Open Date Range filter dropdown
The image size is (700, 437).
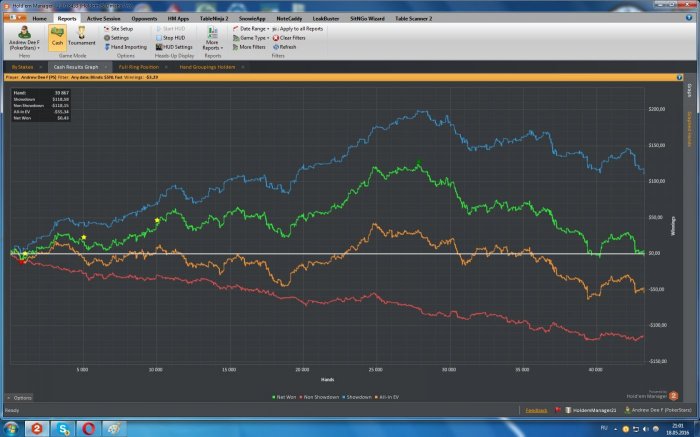[x=251, y=29]
